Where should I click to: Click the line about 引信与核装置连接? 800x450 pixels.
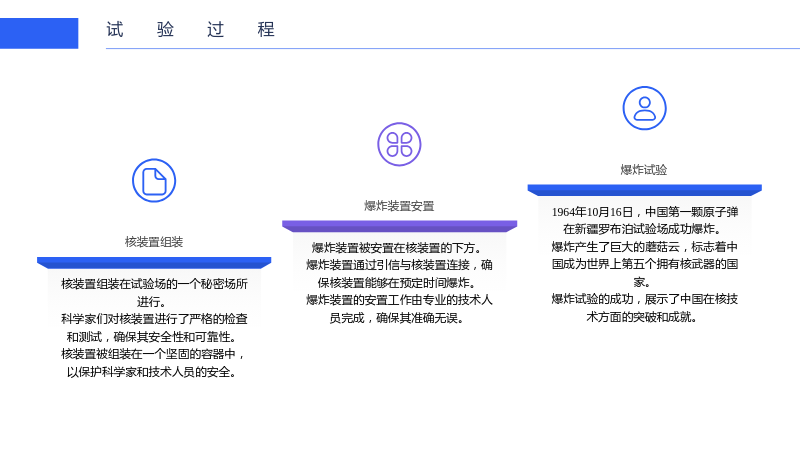click(x=399, y=274)
